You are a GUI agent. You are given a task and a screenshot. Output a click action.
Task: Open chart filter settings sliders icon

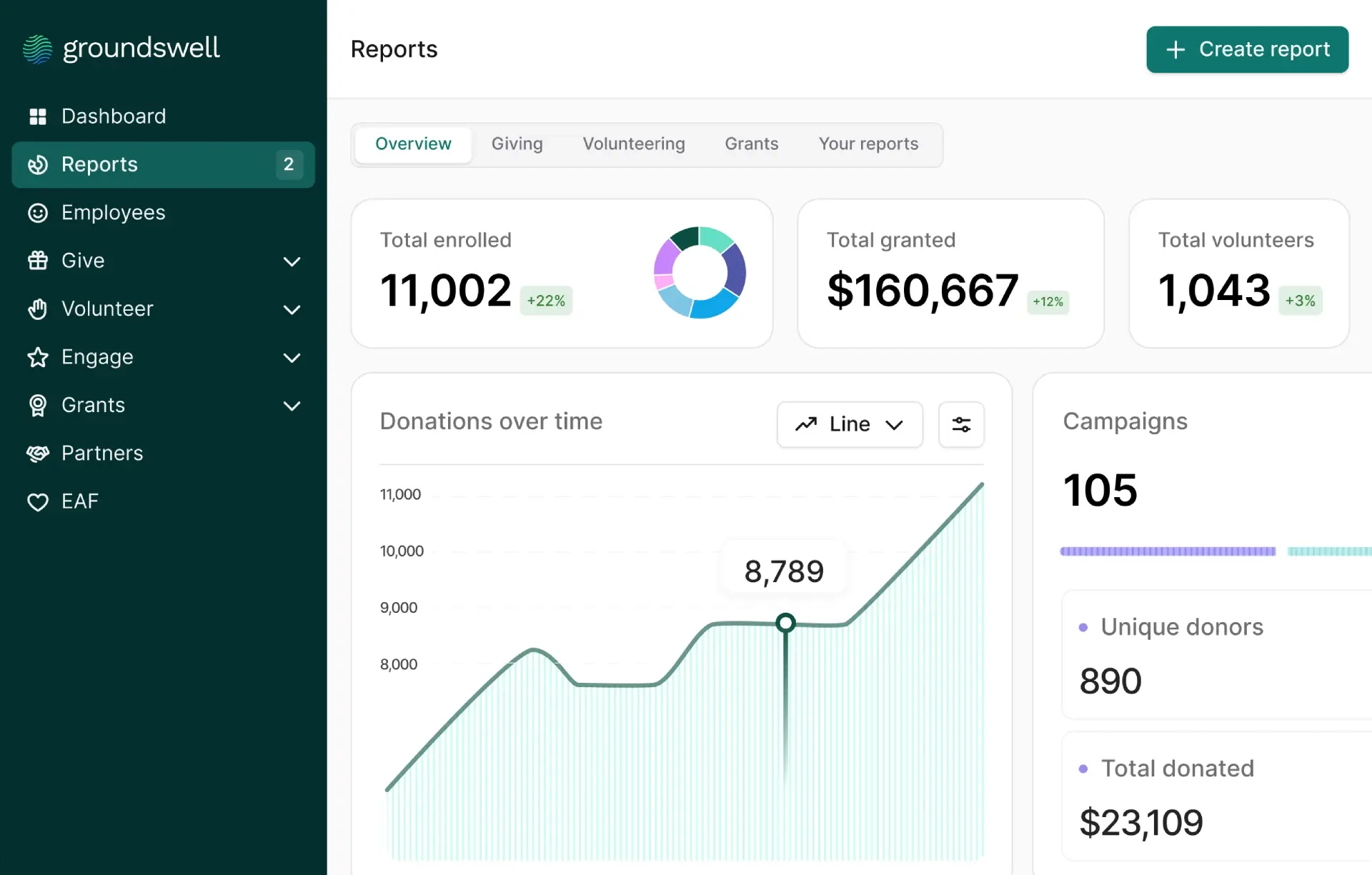[961, 424]
